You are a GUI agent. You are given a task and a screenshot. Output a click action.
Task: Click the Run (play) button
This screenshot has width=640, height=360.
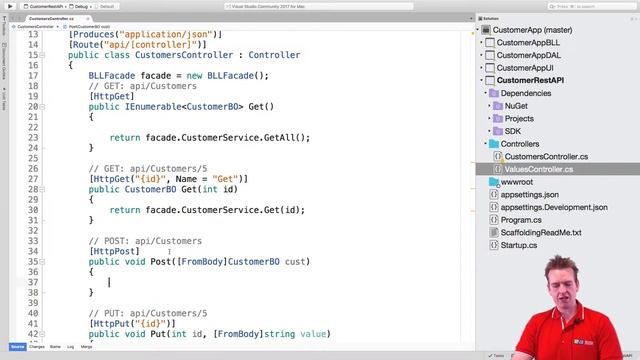pos(10,7)
